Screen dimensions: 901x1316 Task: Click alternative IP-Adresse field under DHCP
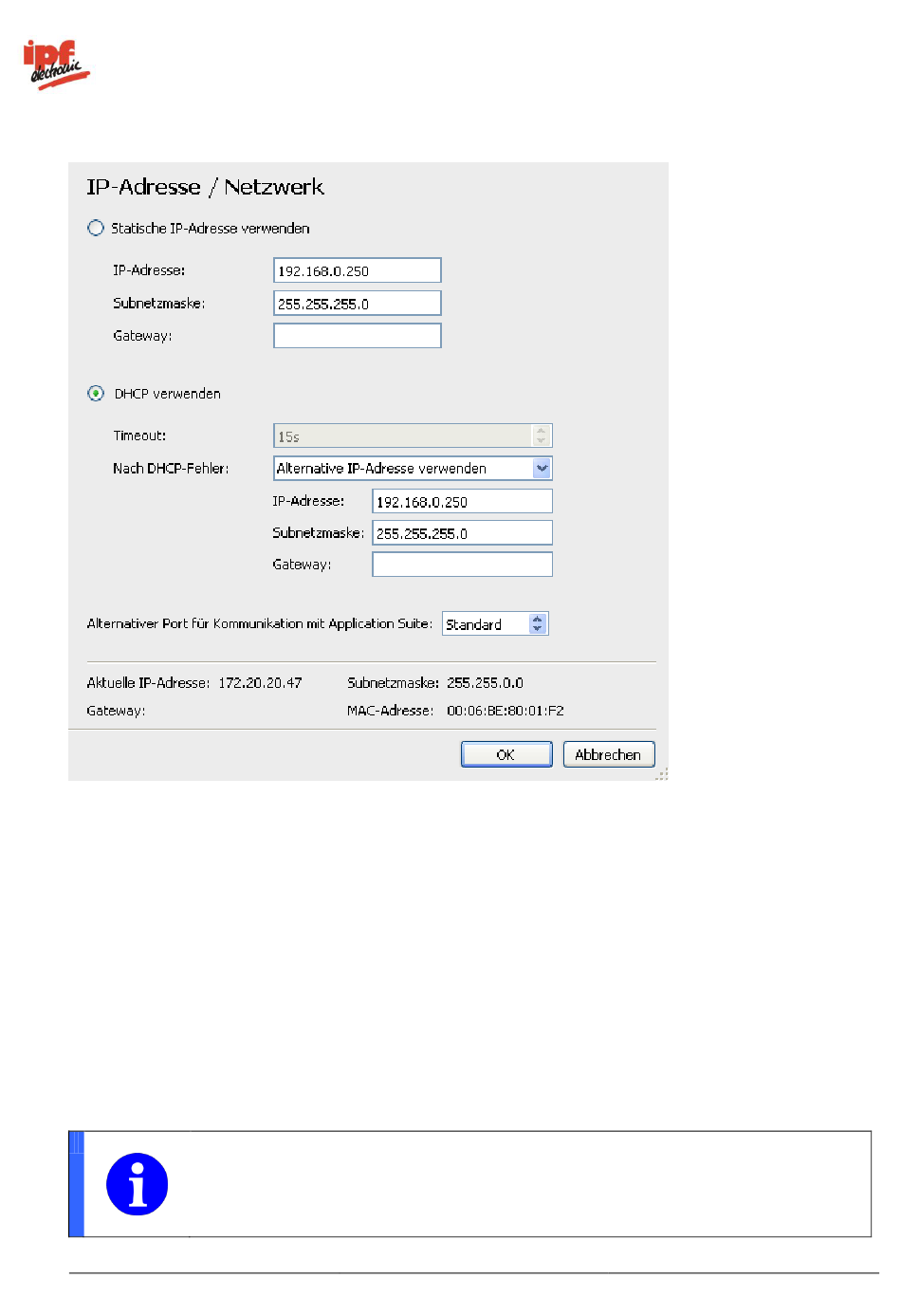tap(461, 501)
